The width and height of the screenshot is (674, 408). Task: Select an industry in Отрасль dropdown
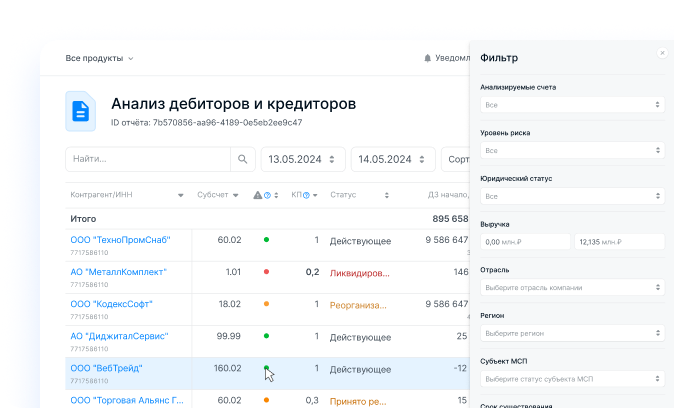coord(572,287)
